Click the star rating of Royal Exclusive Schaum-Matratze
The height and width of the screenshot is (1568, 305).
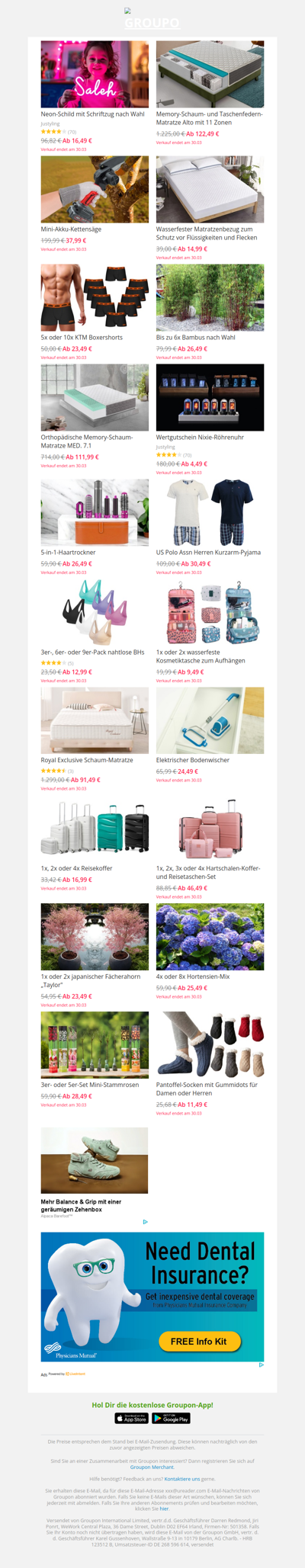click(x=53, y=771)
